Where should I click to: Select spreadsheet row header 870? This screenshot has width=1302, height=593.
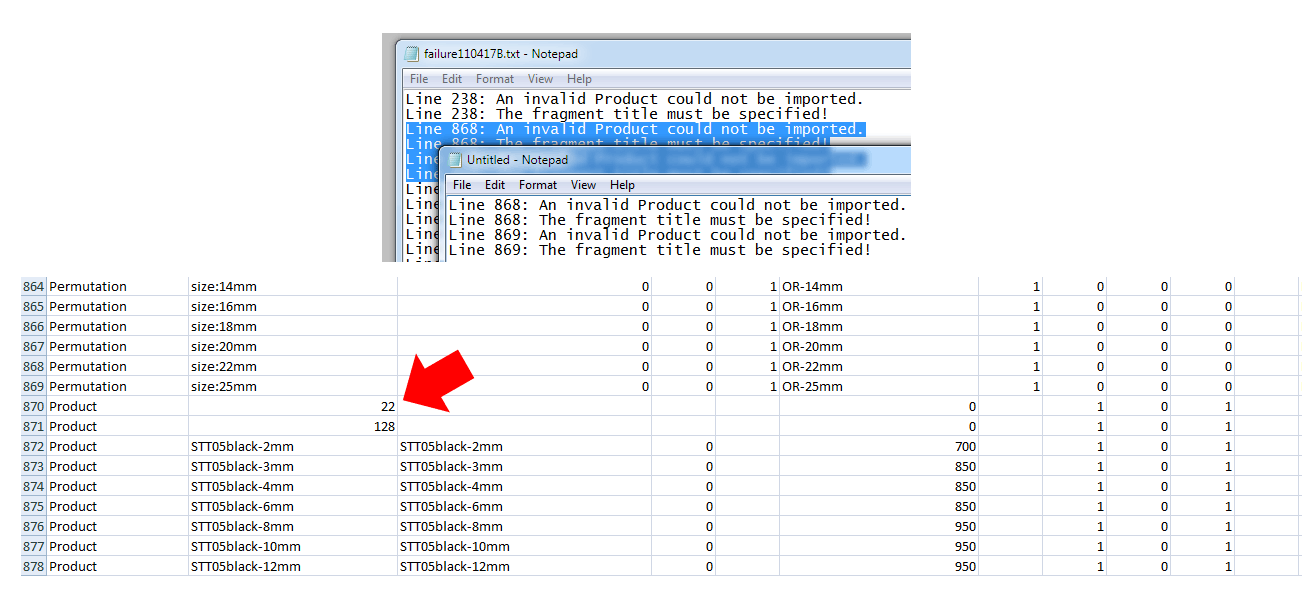pos(33,407)
